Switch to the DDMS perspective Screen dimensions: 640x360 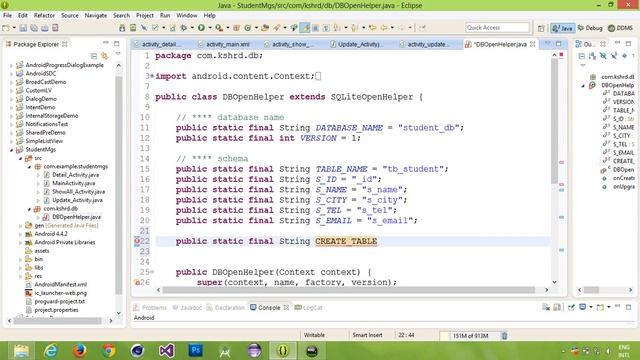[620, 28]
